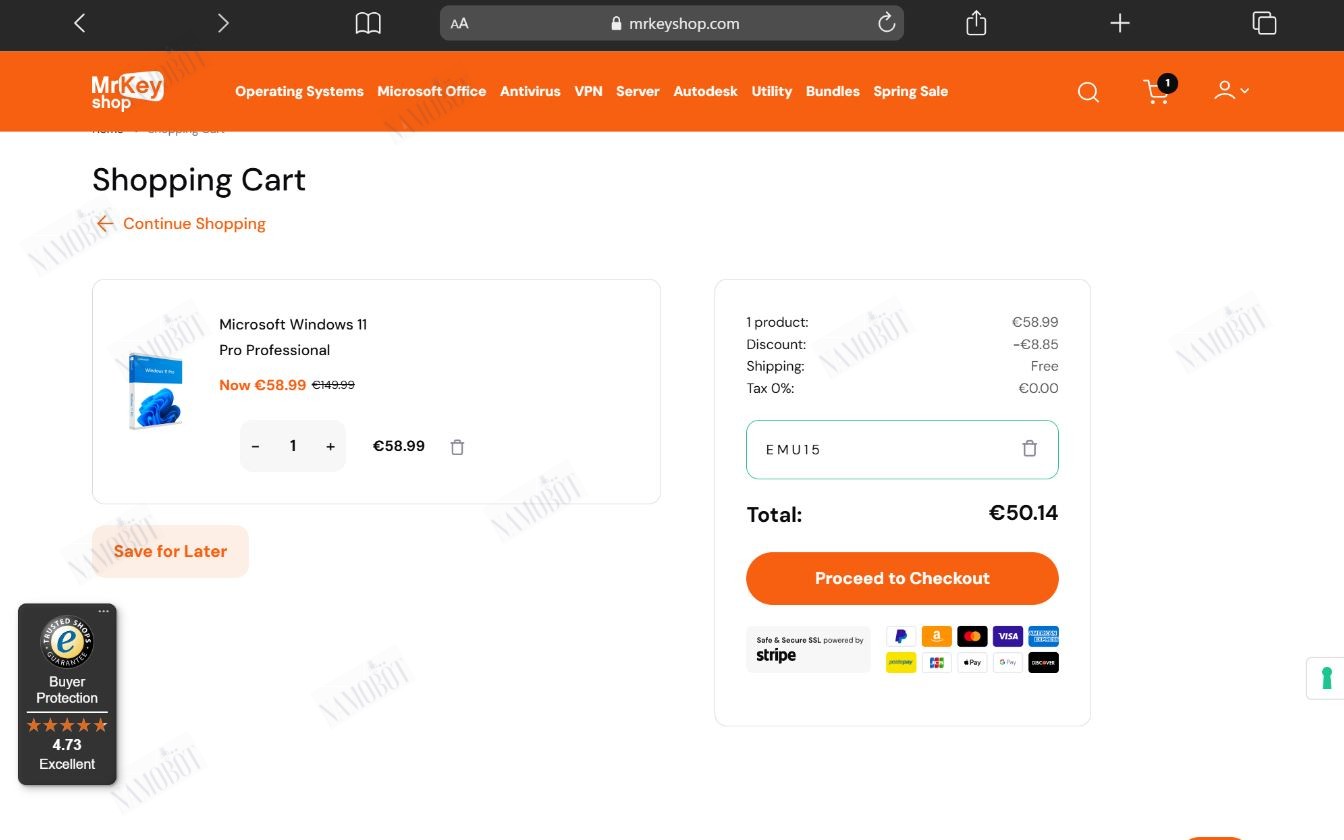Open the Antivirus menu

tap(530, 91)
